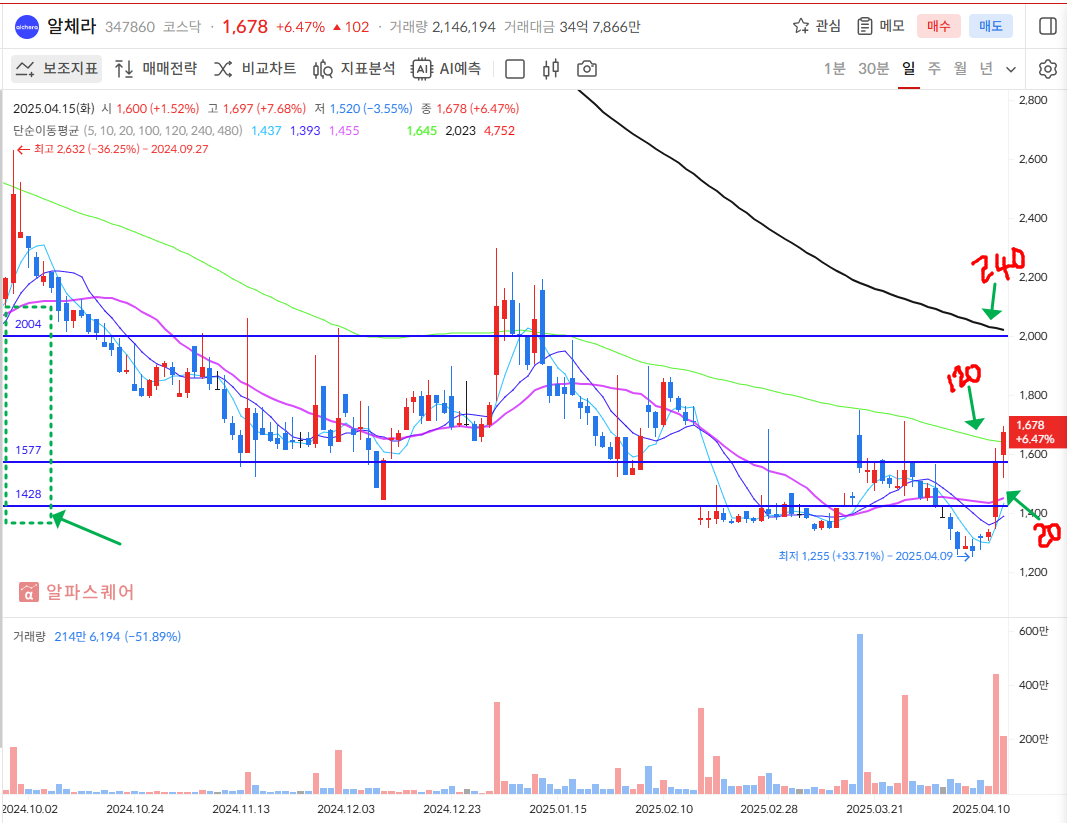Open the 메모 note tool
This screenshot has width=1067, height=823.
click(881, 27)
